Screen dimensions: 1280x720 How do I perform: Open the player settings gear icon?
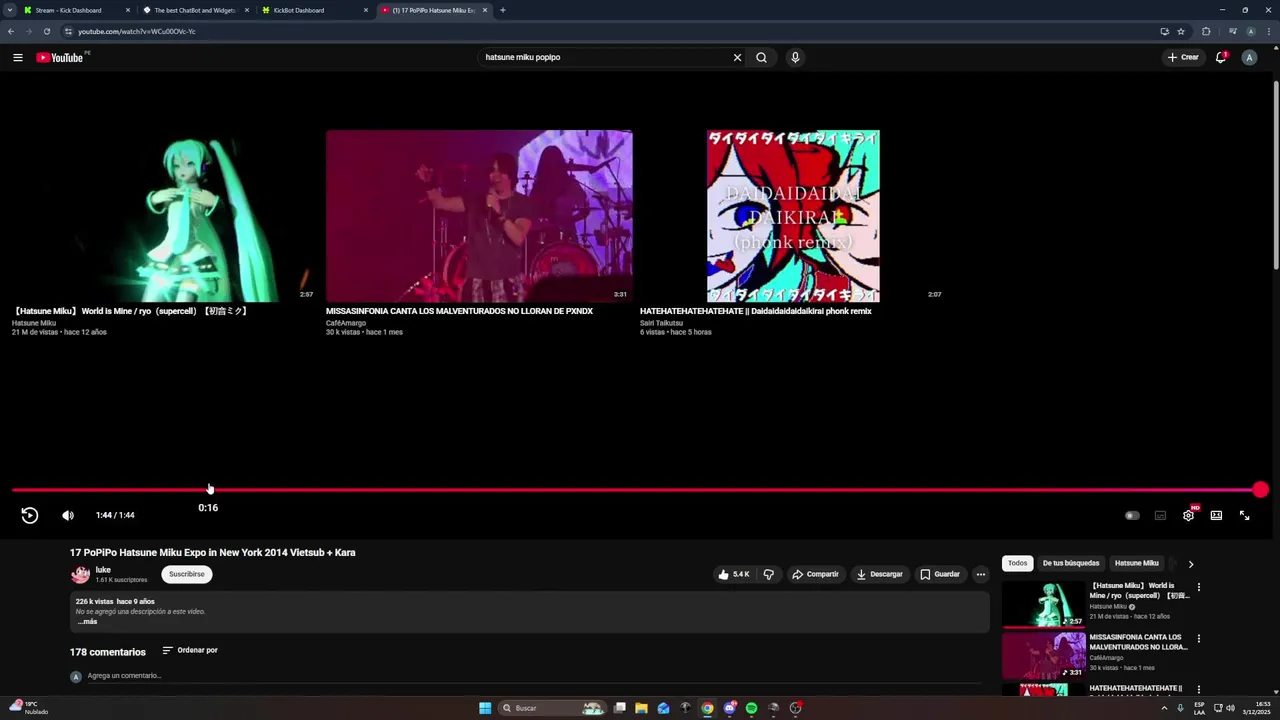(x=1188, y=515)
